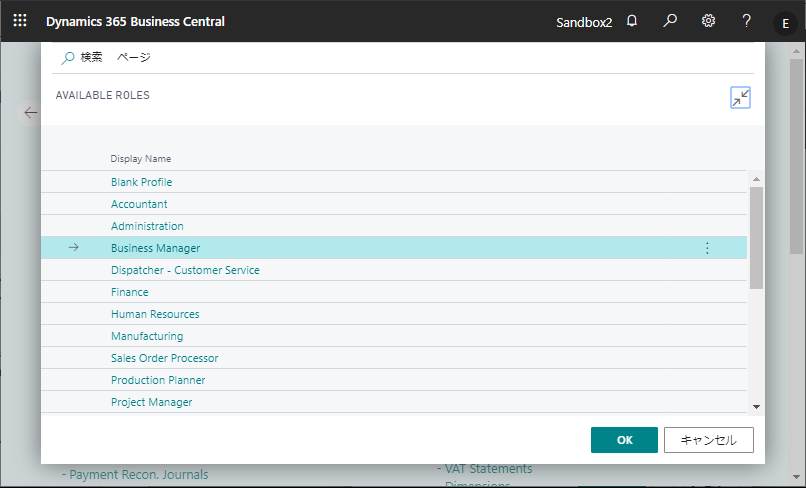This screenshot has width=806, height=488.
Task: Click the Dynamics 365 Business Central title
Action: [135, 22]
